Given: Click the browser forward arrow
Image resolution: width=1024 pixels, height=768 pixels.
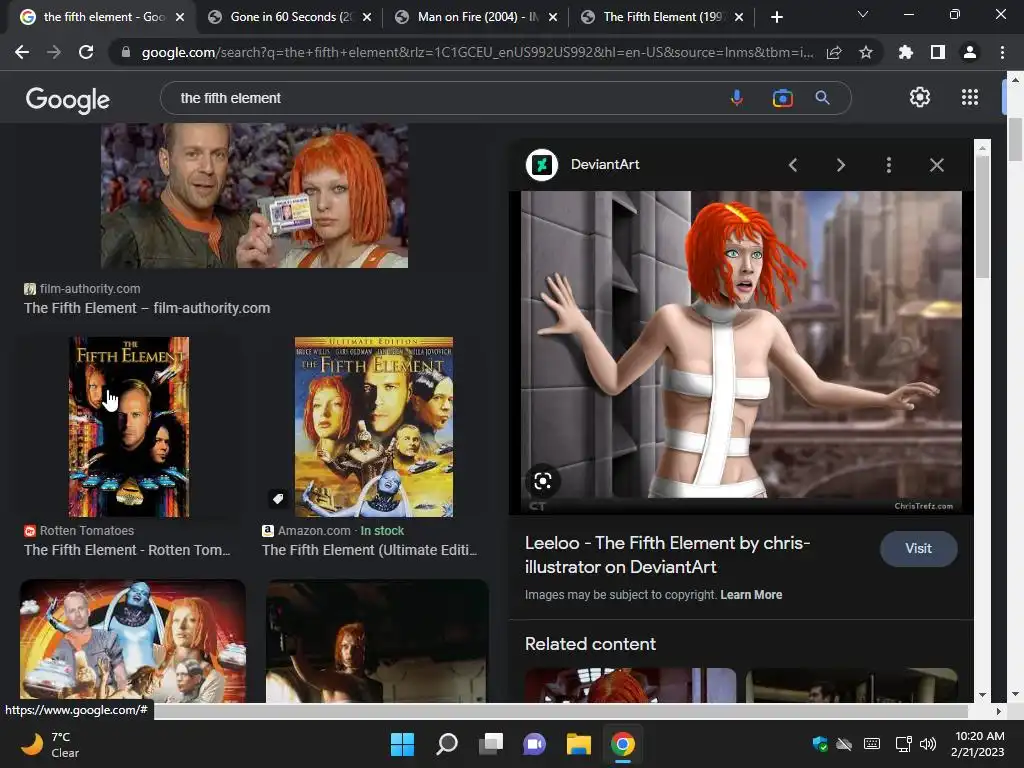Looking at the screenshot, I should coord(54,52).
